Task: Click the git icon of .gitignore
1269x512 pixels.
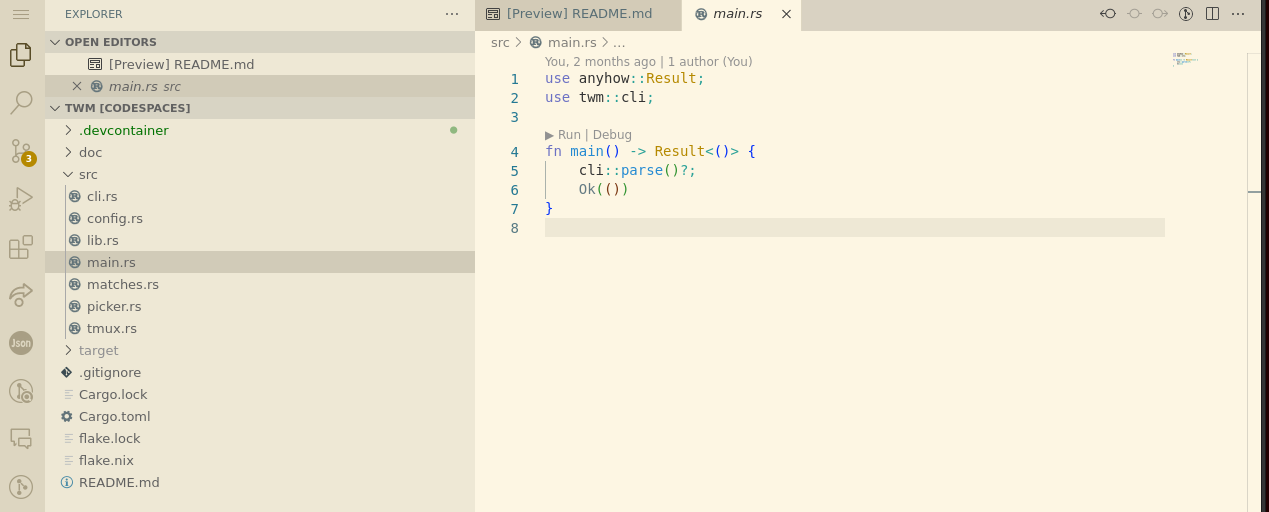Action: (67, 372)
